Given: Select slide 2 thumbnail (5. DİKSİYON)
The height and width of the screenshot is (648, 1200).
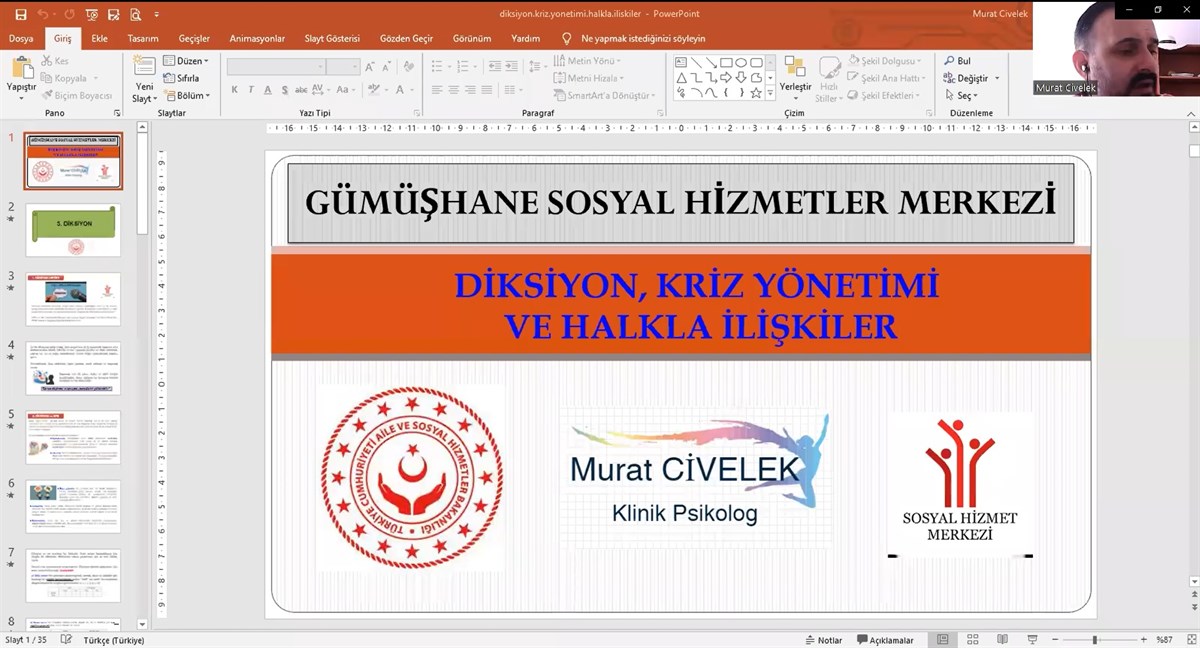Looking at the screenshot, I should (x=73, y=230).
